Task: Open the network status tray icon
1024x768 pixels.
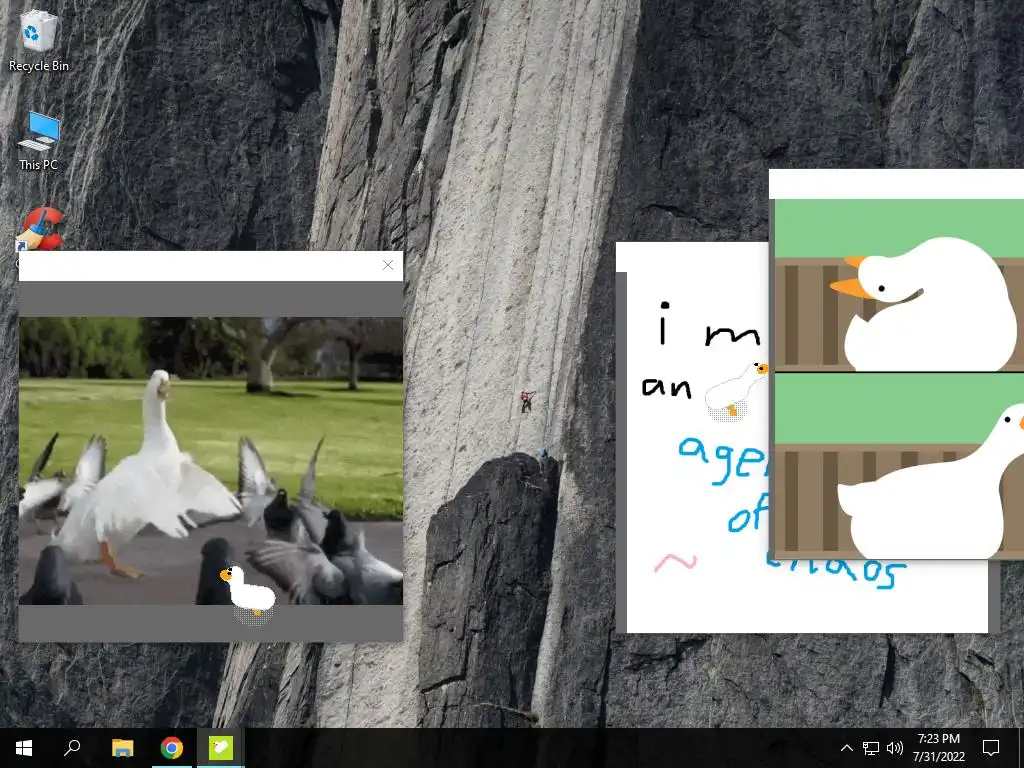Action: (x=871, y=748)
